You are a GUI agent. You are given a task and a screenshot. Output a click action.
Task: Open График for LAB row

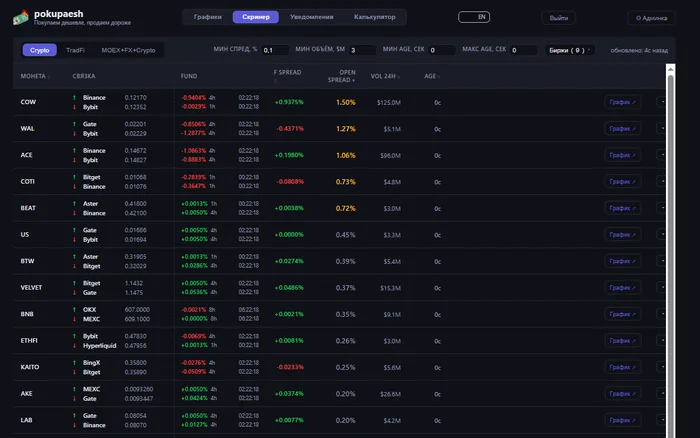[x=622, y=420]
